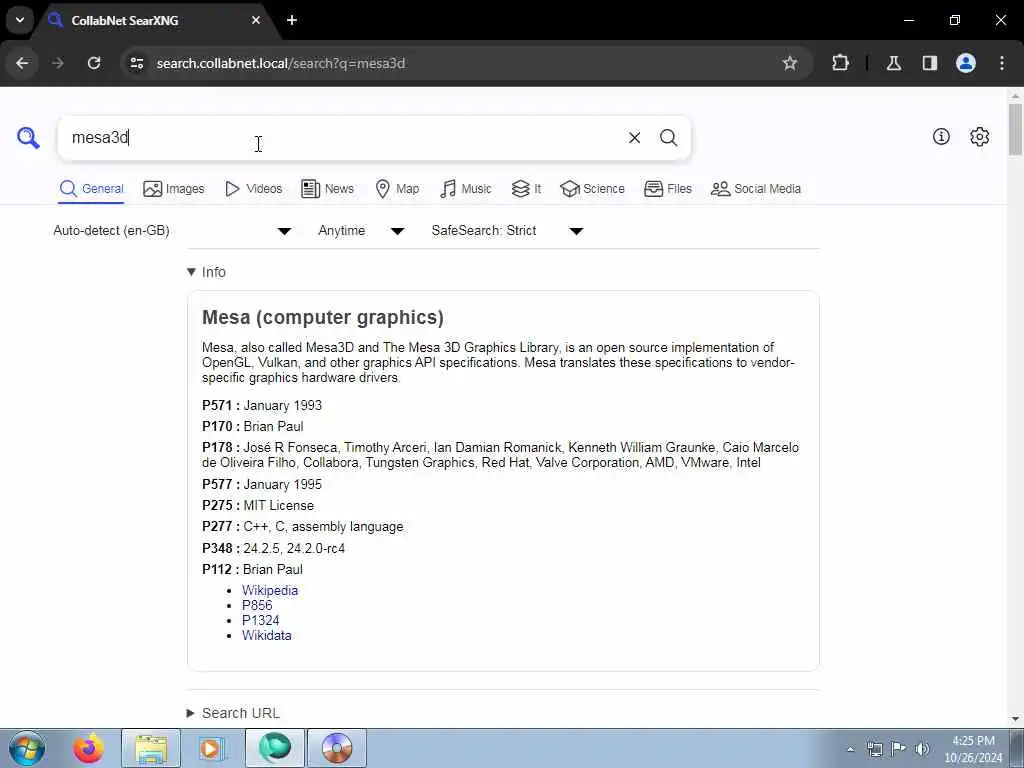Click the browser address bar URL
The width and height of the screenshot is (1024, 768).
pyautogui.click(x=281, y=63)
